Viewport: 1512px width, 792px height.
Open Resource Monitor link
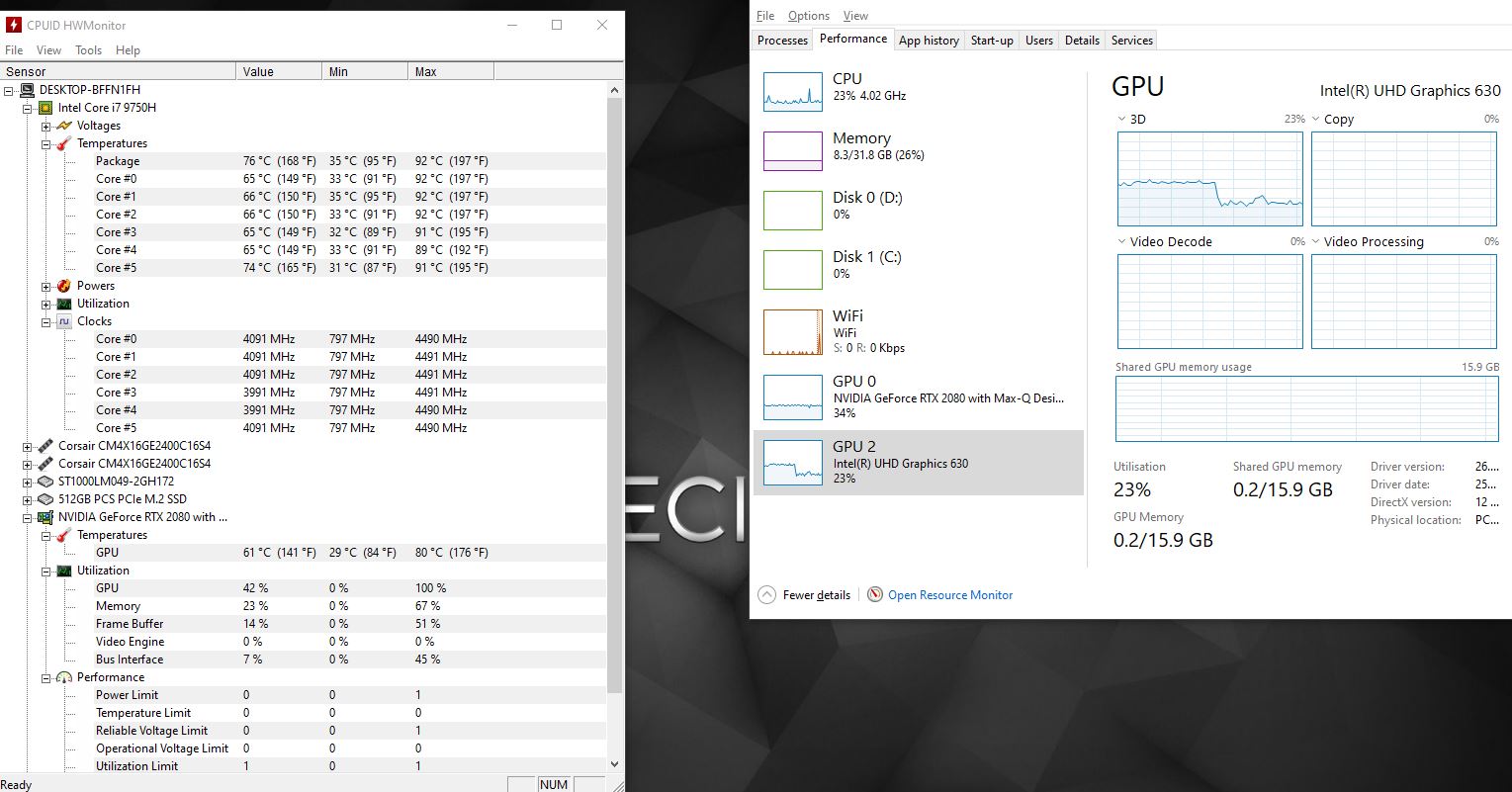coord(950,595)
